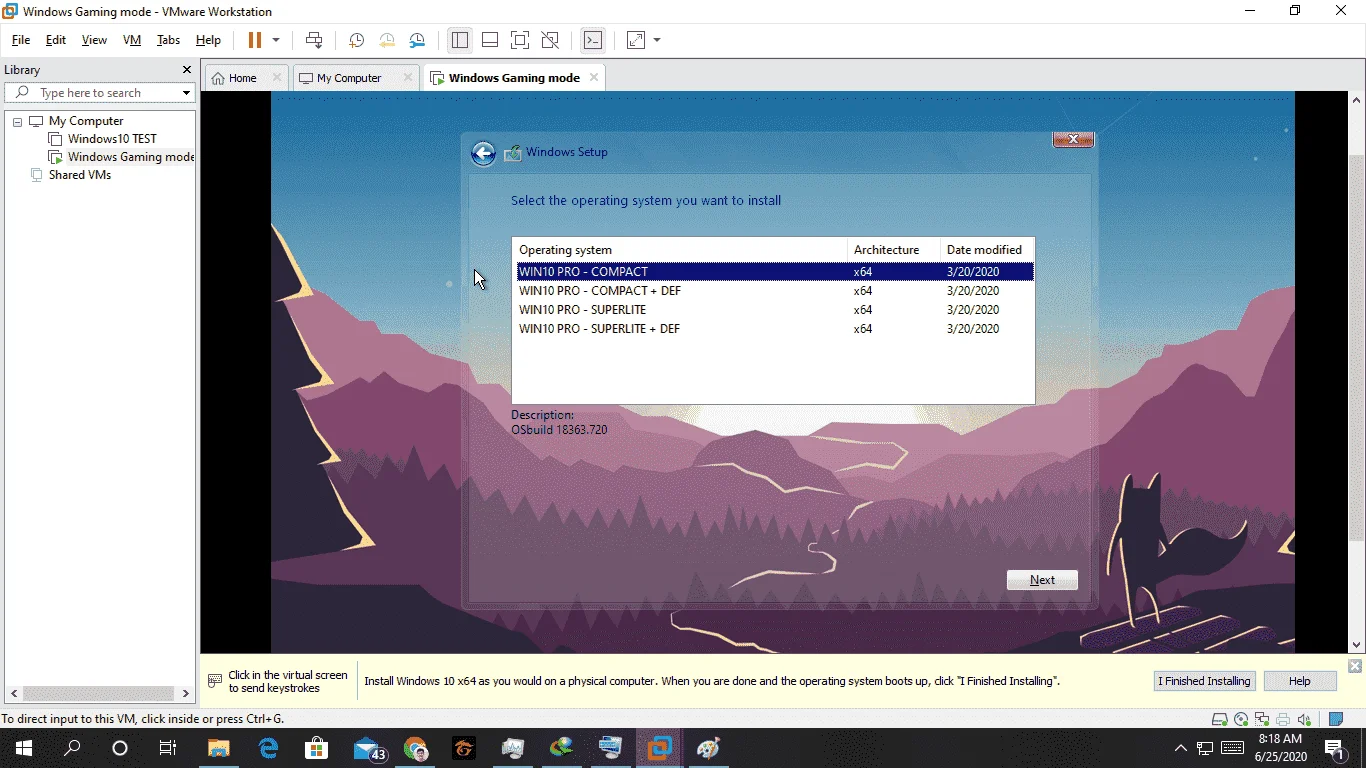Click the library horizontal scrollbar
The image size is (1366, 768).
pyautogui.click(x=98, y=693)
